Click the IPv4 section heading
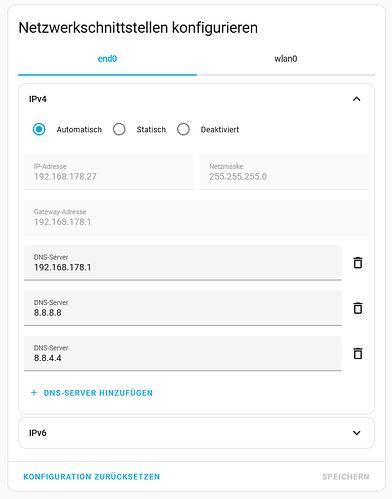This screenshot has width=392, height=499. click(x=38, y=99)
